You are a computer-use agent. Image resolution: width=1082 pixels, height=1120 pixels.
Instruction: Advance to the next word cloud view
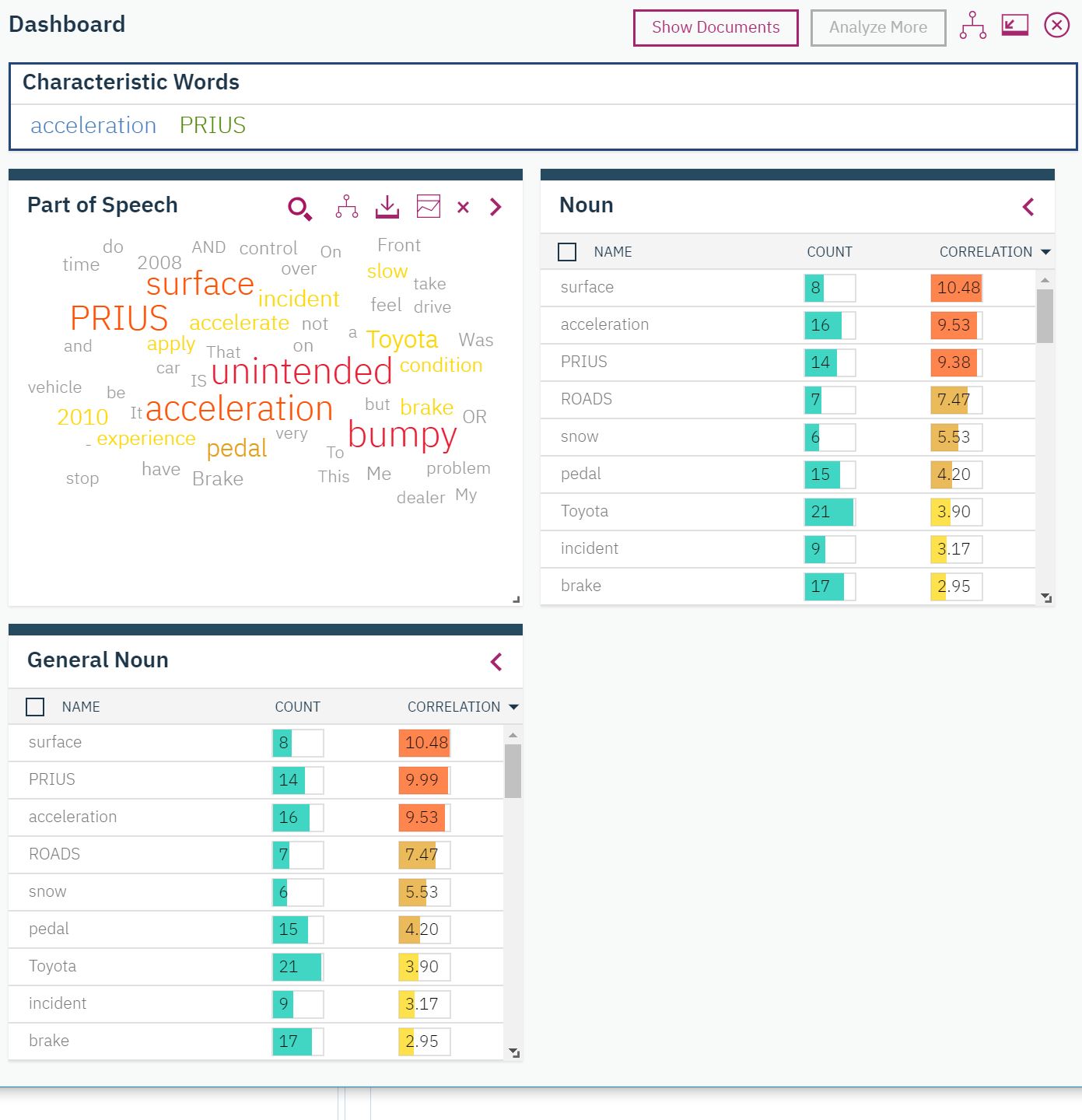click(x=495, y=208)
